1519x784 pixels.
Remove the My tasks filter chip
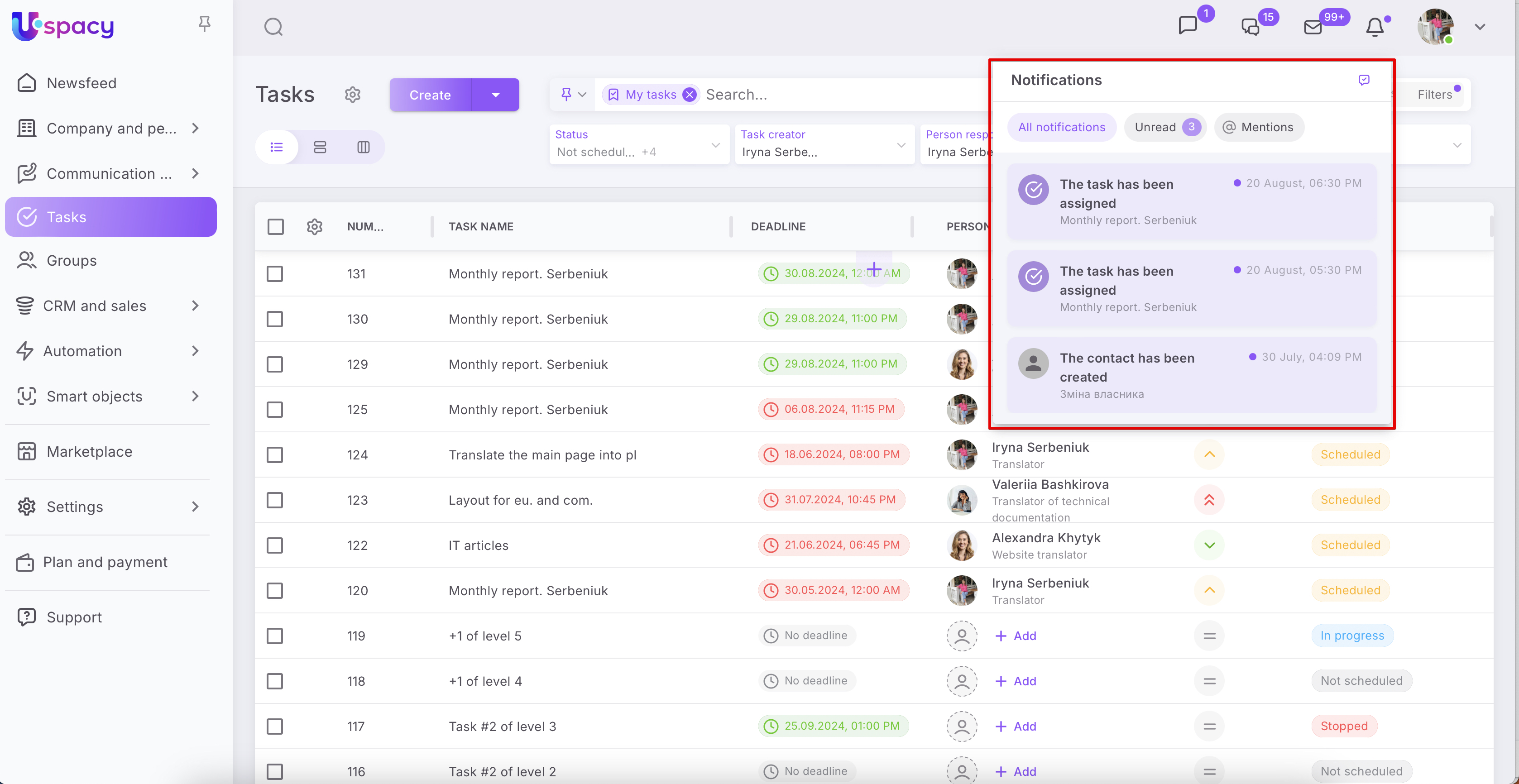[689, 95]
